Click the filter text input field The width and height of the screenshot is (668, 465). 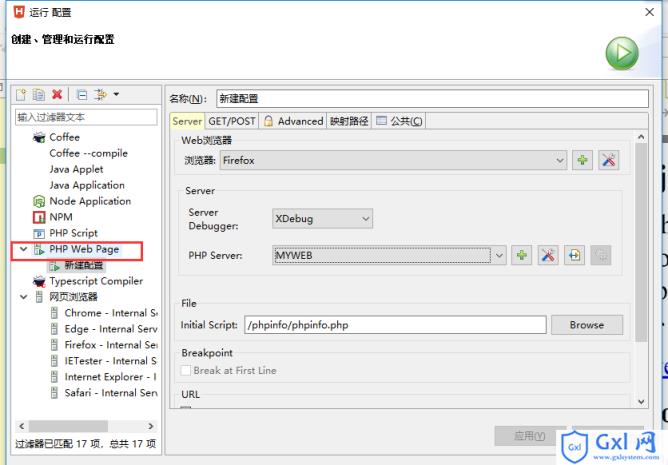click(86, 117)
